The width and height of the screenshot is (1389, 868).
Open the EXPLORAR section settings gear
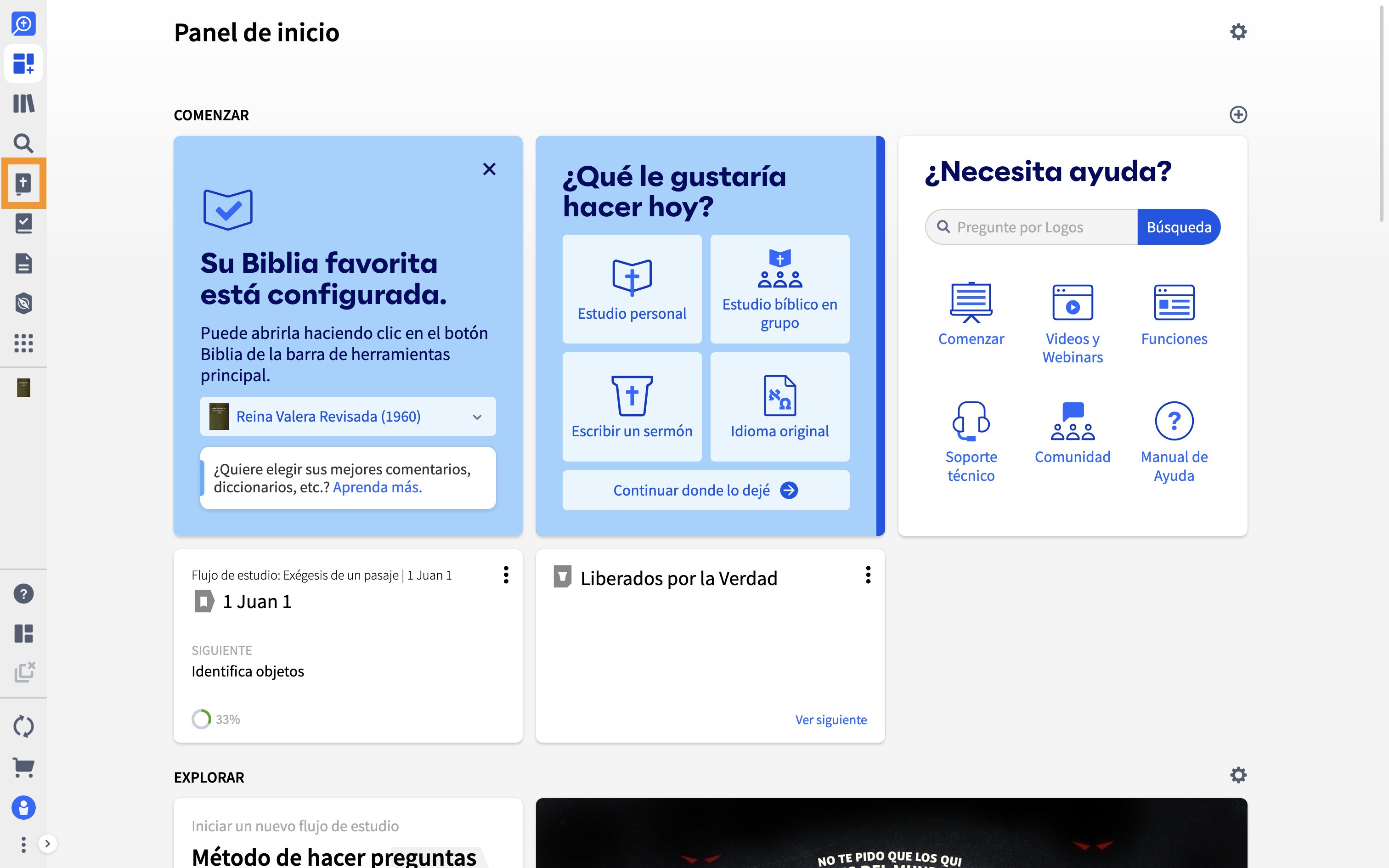point(1238,775)
